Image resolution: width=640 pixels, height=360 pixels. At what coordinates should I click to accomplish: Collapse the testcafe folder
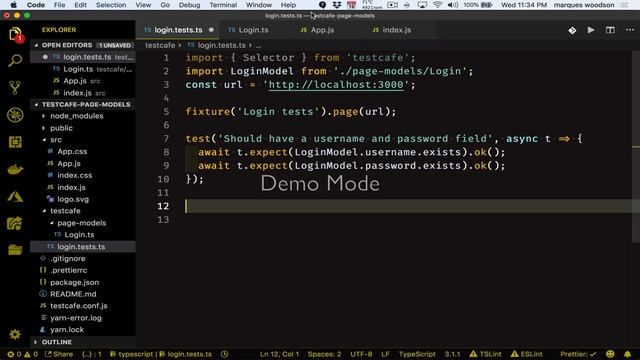click(65, 211)
